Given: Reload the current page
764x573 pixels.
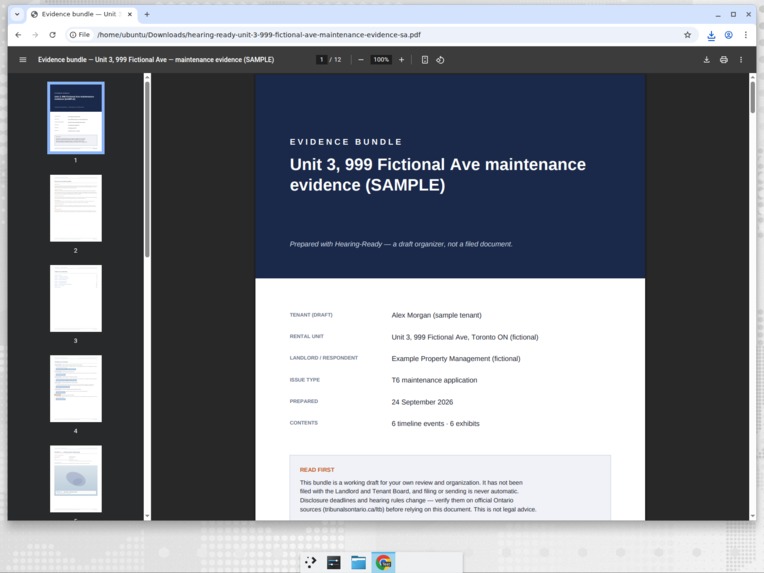Looking at the screenshot, I should click(52, 35).
